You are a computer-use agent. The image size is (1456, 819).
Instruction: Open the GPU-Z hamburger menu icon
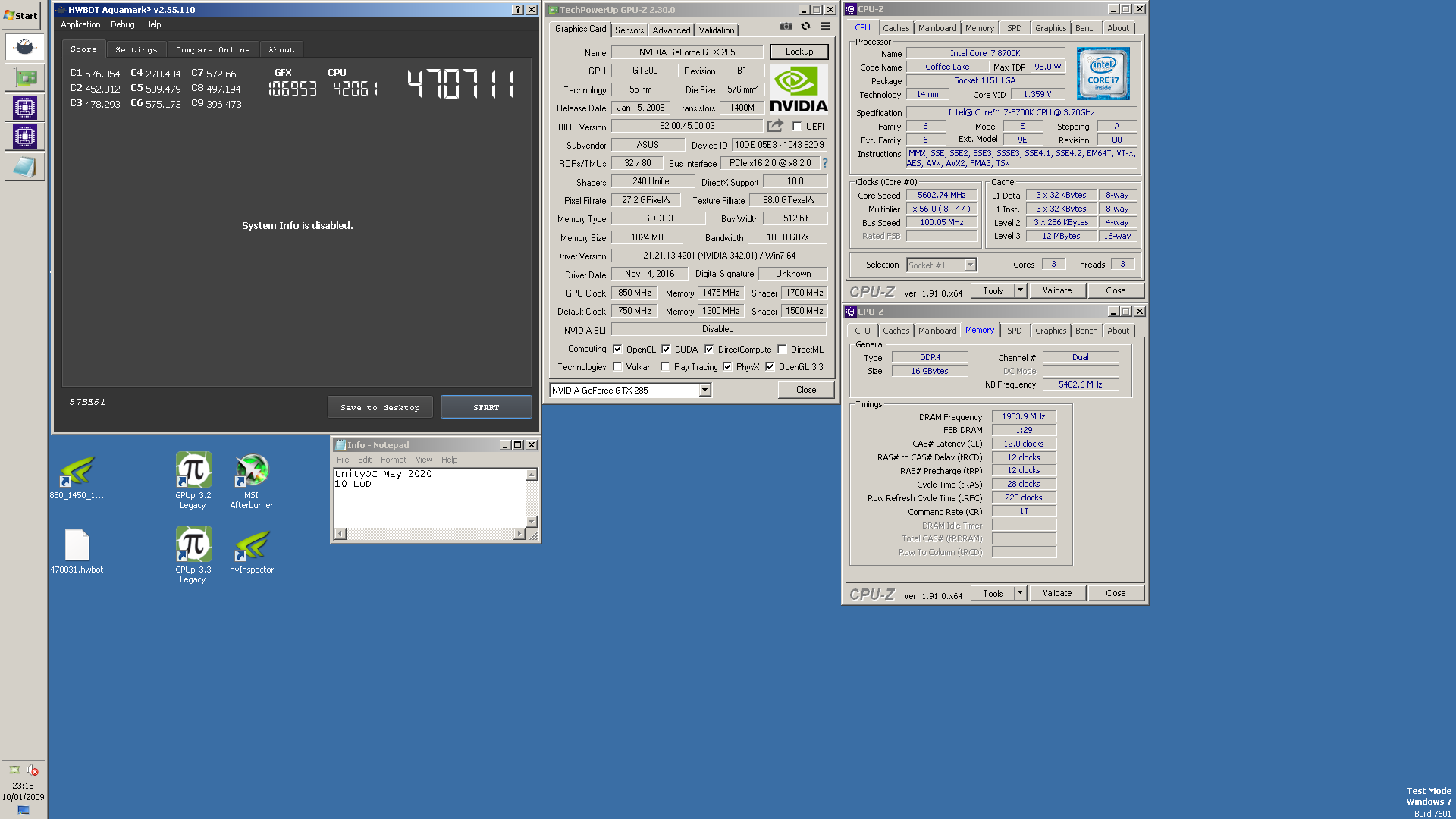click(825, 26)
